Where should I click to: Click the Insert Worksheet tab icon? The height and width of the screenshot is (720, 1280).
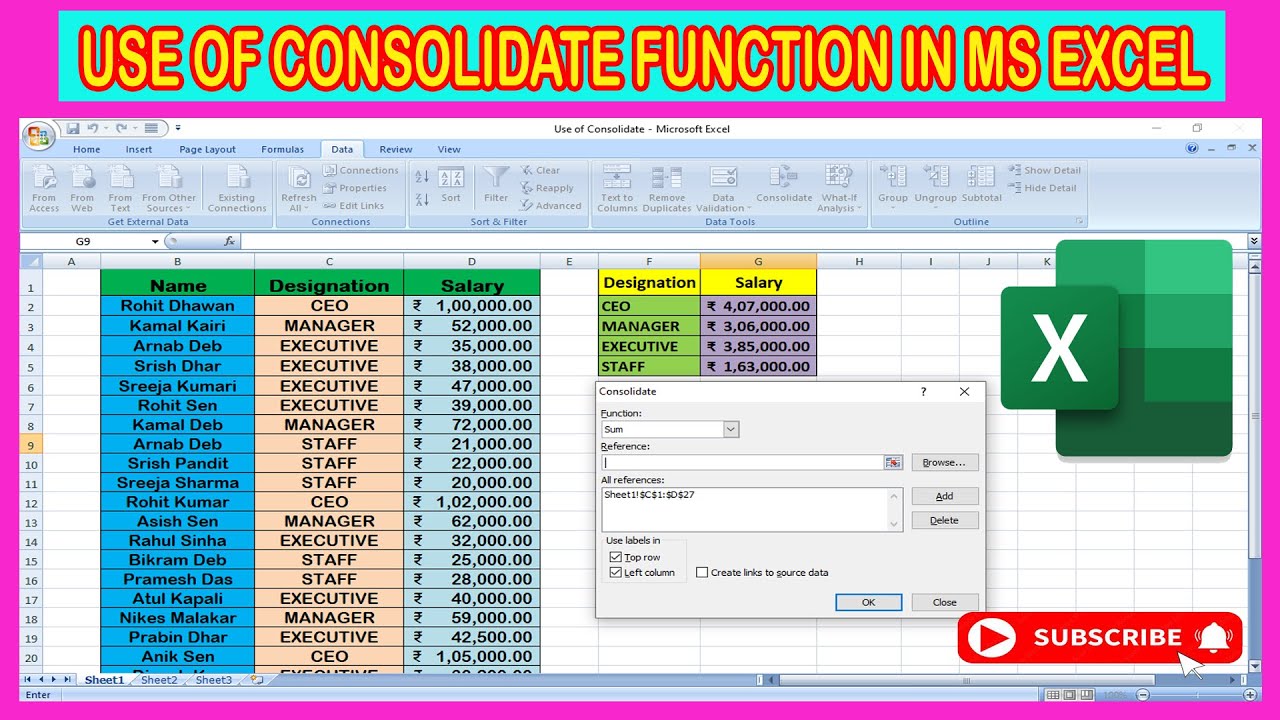point(256,680)
